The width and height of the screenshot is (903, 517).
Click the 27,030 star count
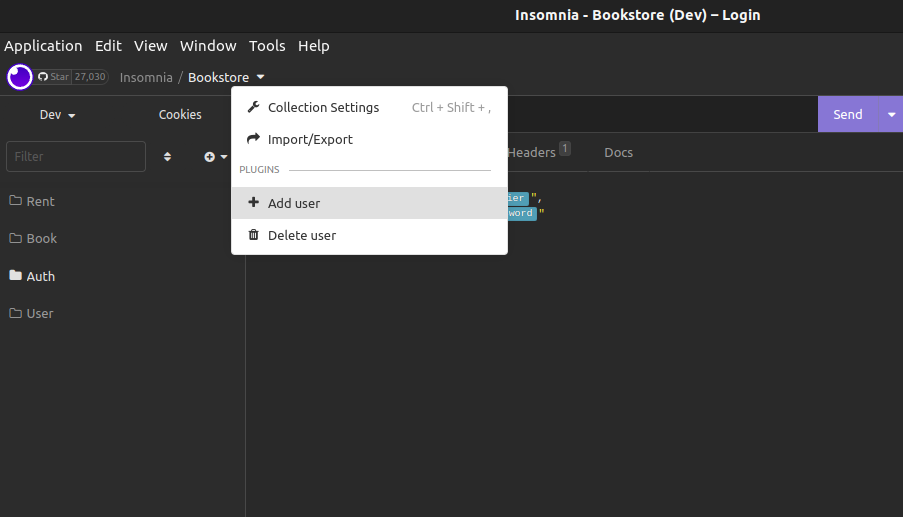click(90, 77)
